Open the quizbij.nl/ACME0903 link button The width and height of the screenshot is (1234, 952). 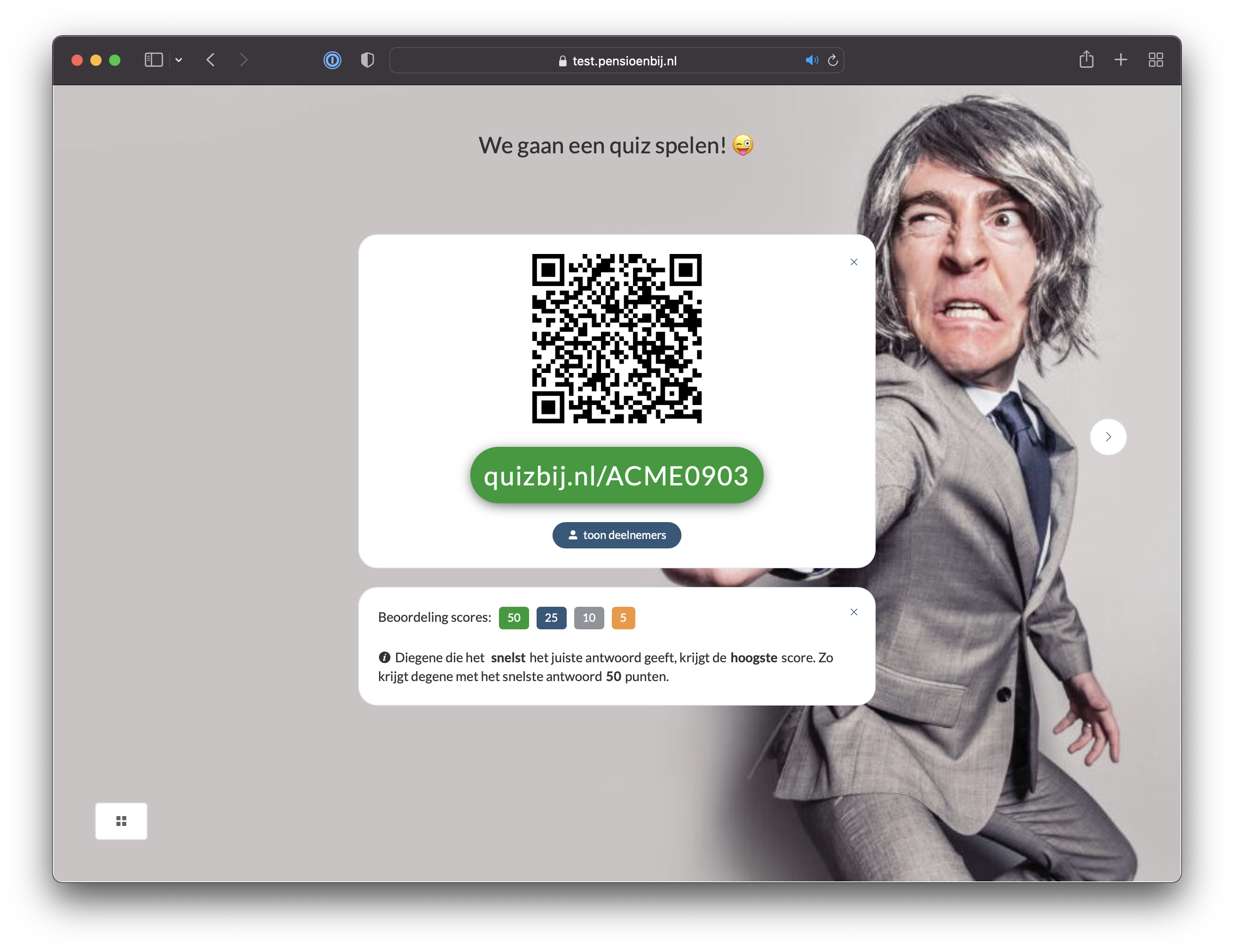click(x=617, y=475)
